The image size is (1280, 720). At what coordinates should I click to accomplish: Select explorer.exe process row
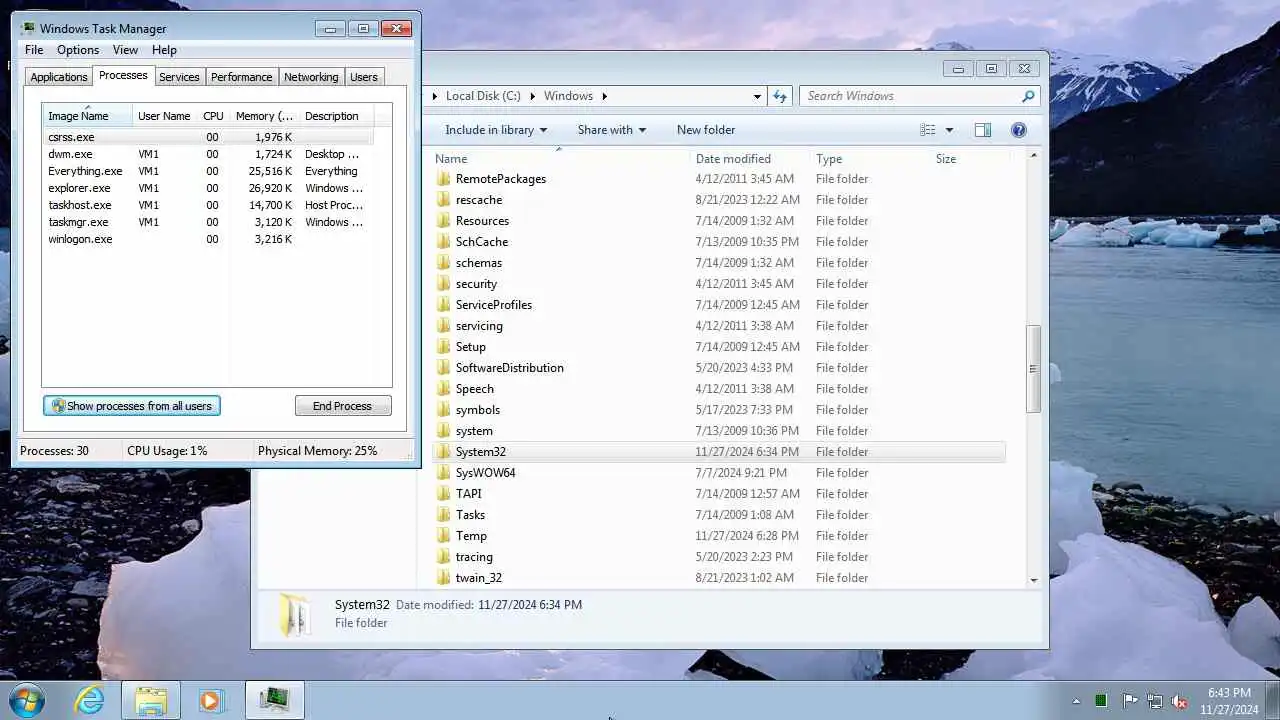(x=208, y=188)
